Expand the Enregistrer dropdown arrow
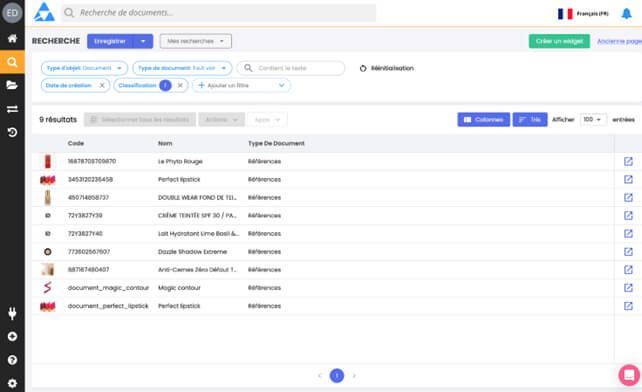The height and width of the screenshot is (392, 642). coord(143,41)
